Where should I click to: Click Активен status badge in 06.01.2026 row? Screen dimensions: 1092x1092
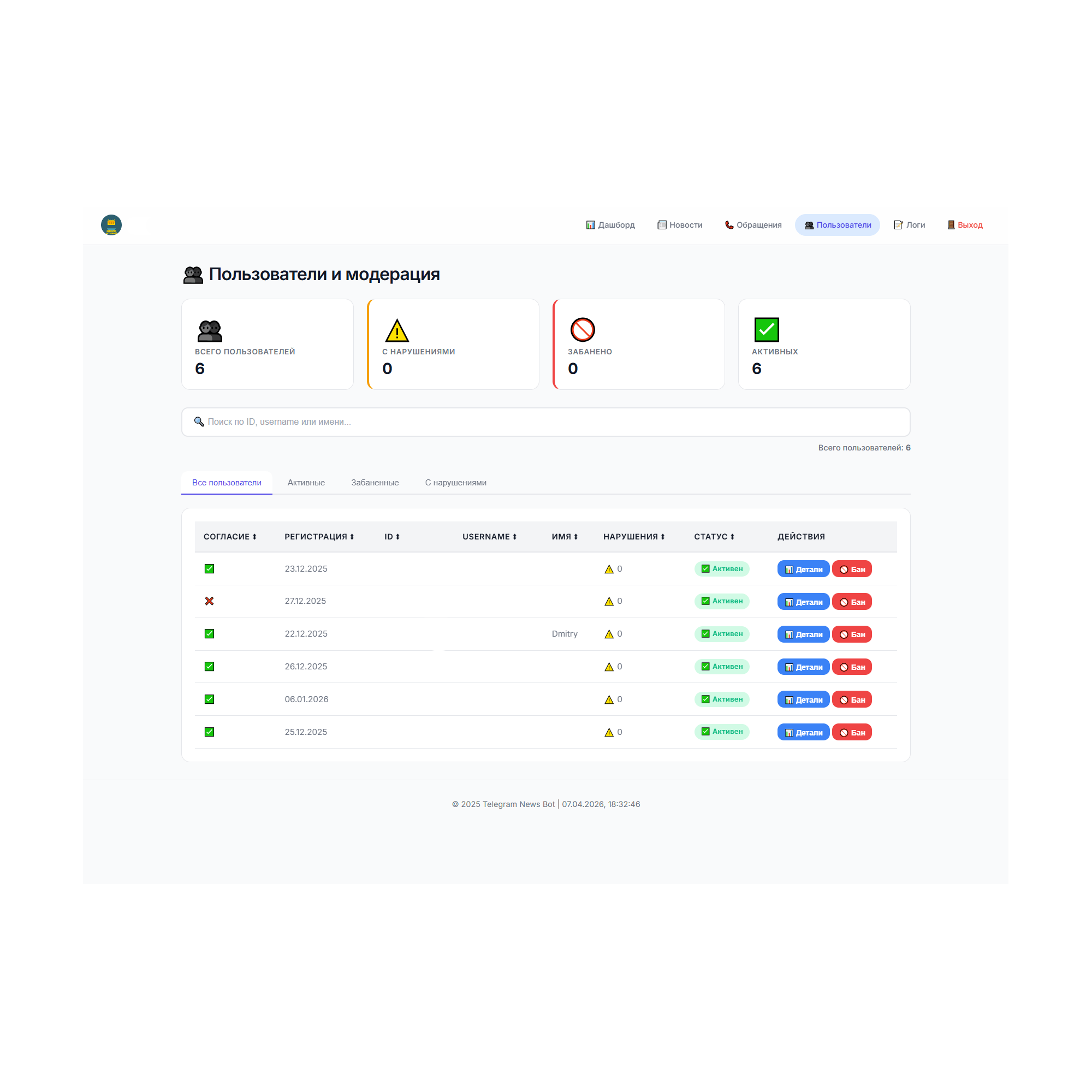click(722, 699)
